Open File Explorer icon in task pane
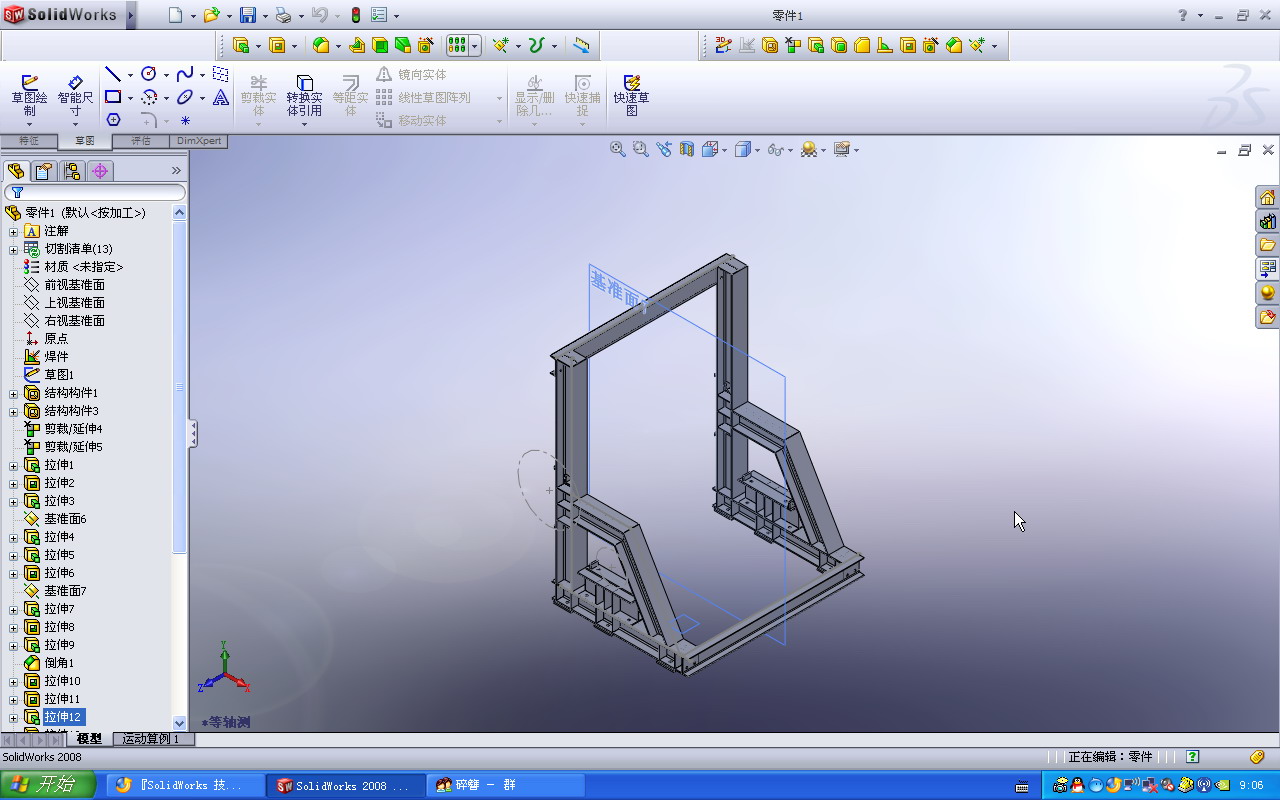1280x800 pixels. point(1267,245)
